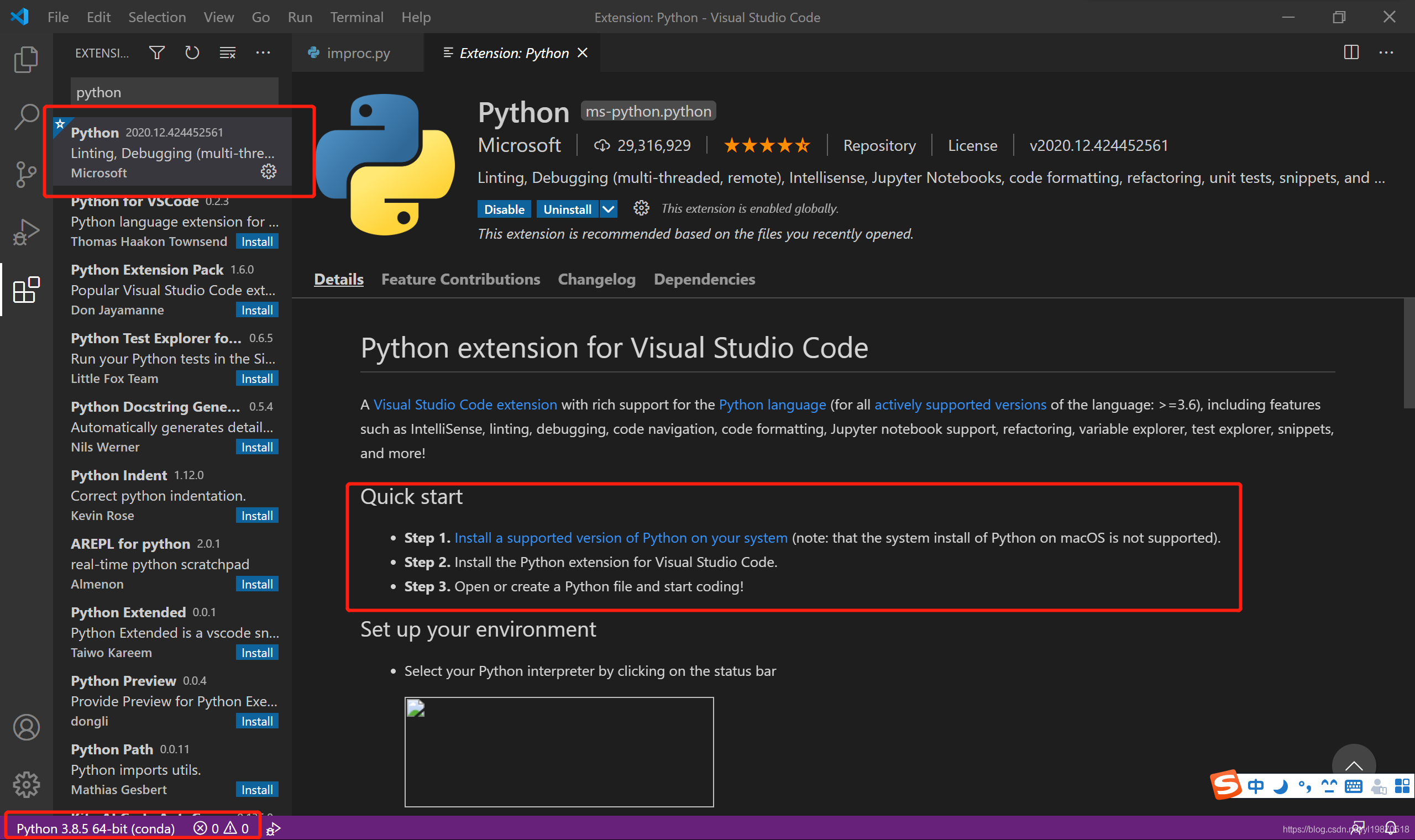Install Python Test Explorer extension
Screen dimensions: 1415x840
click(x=257, y=379)
